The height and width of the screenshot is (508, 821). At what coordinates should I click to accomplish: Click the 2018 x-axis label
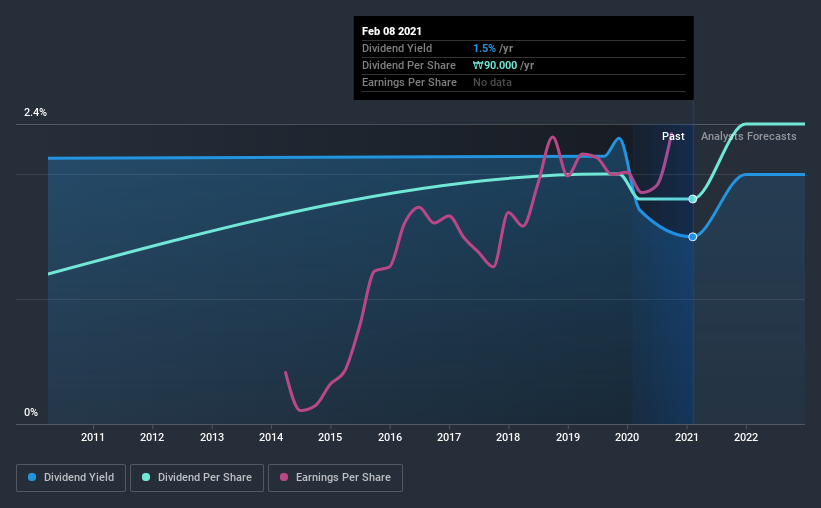[x=508, y=437]
